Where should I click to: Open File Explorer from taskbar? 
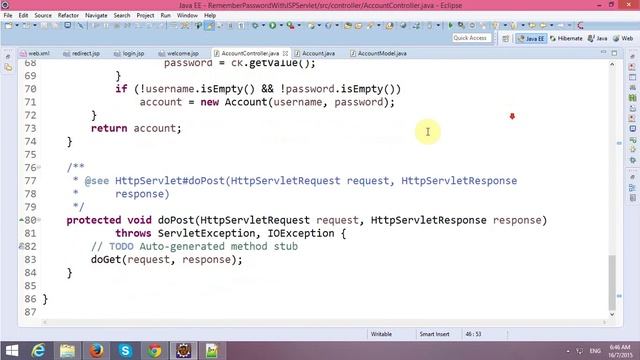[x=67, y=351]
